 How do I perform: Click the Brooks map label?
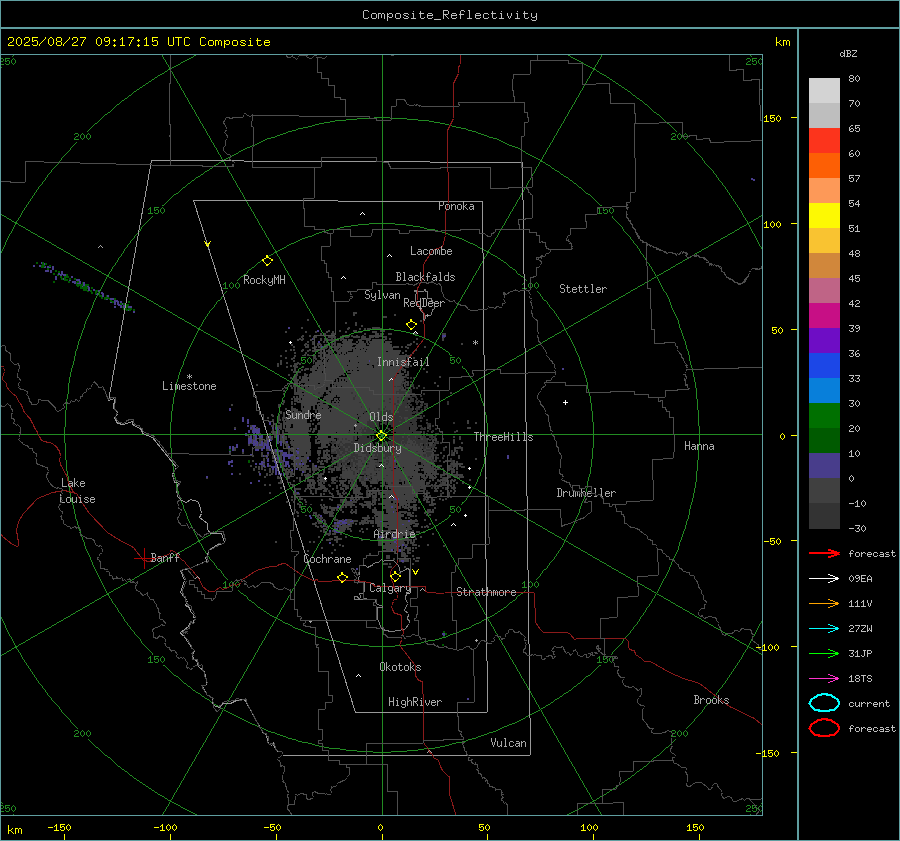click(x=711, y=700)
